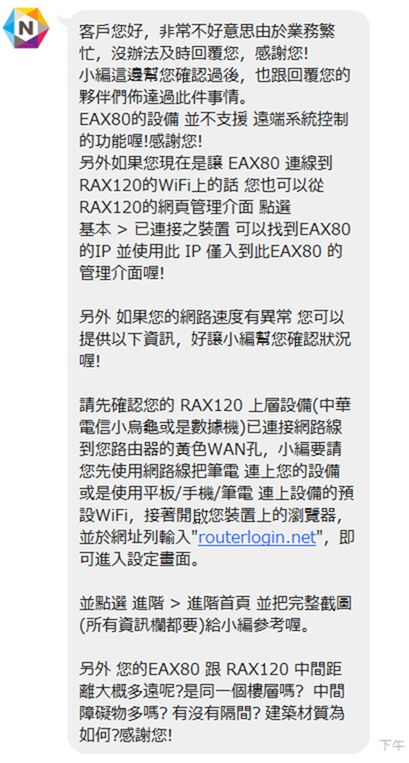Select the line (所有資訊欄都要)給小編參考喔。
The image size is (409, 763).
[x=195, y=625]
